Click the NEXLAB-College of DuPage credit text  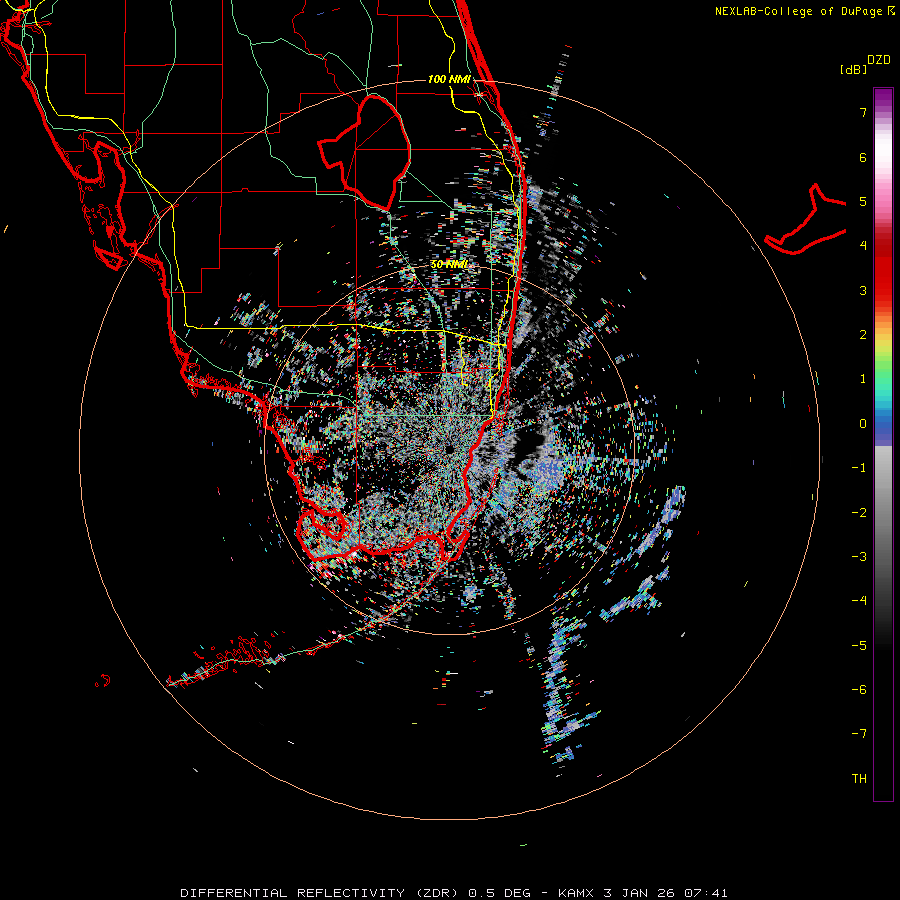[805, 11]
